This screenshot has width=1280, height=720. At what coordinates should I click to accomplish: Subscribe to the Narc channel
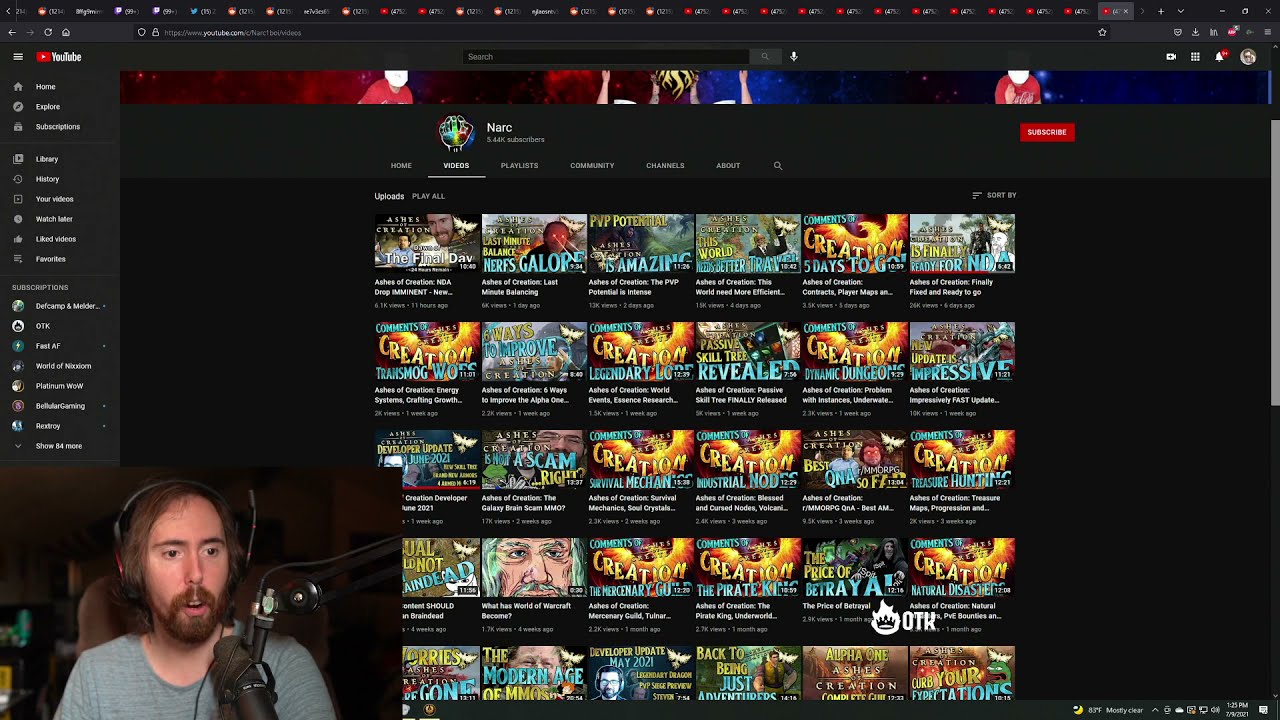click(1047, 132)
